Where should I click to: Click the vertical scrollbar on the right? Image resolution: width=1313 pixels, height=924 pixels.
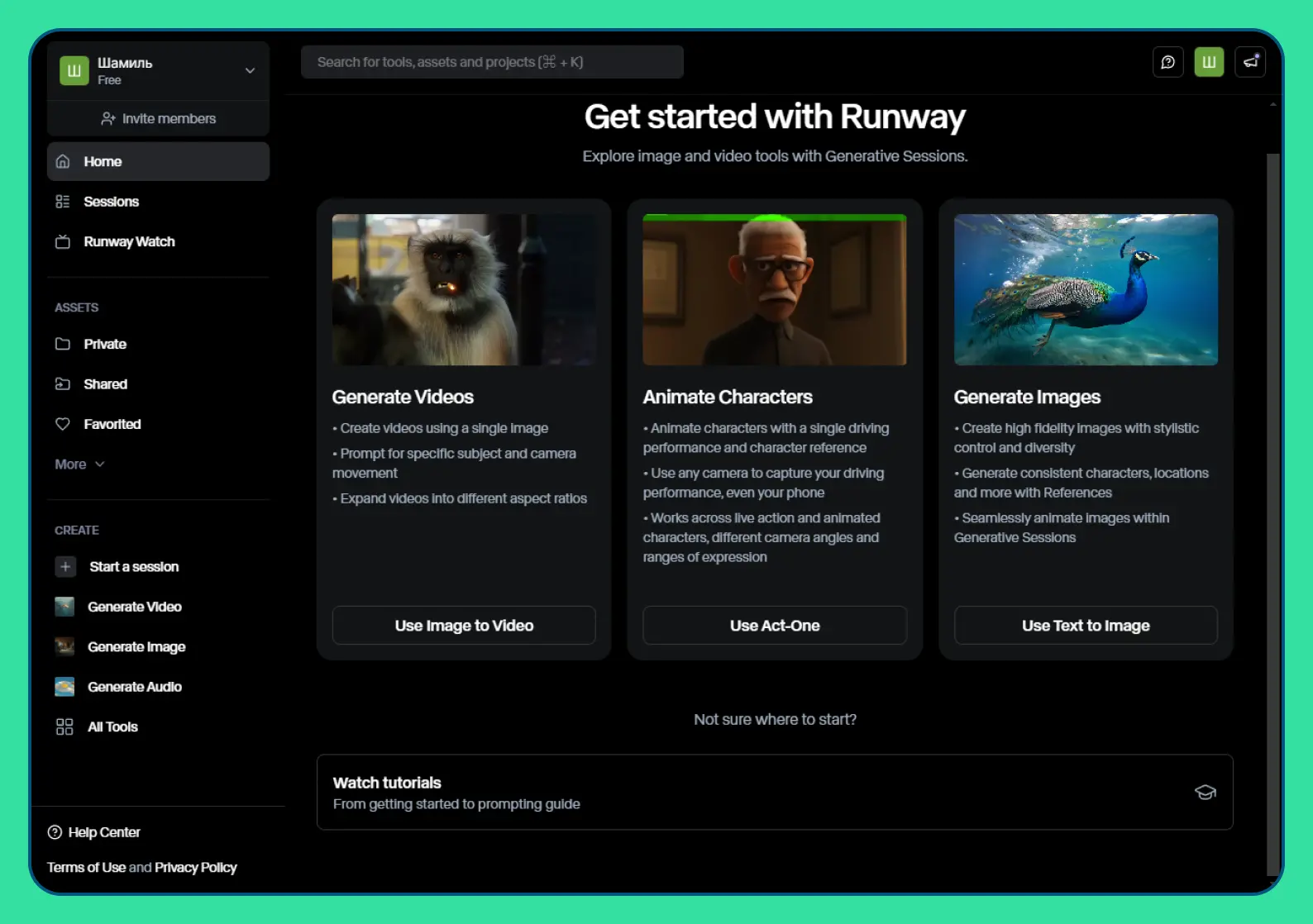click(1272, 496)
